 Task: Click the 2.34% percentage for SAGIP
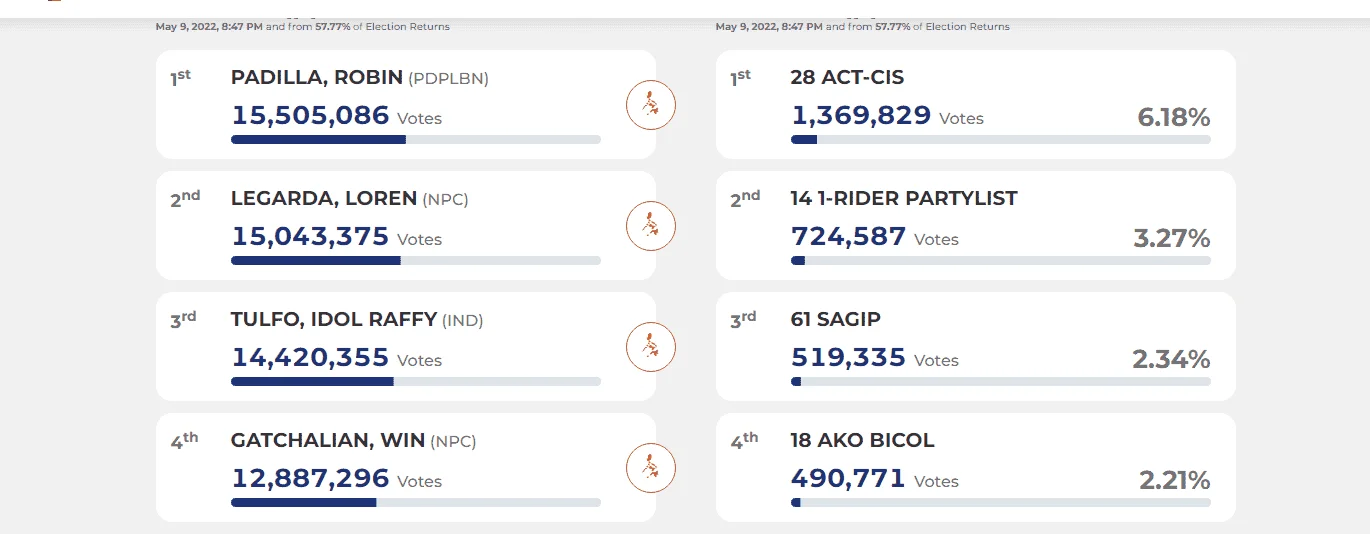(1171, 360)
